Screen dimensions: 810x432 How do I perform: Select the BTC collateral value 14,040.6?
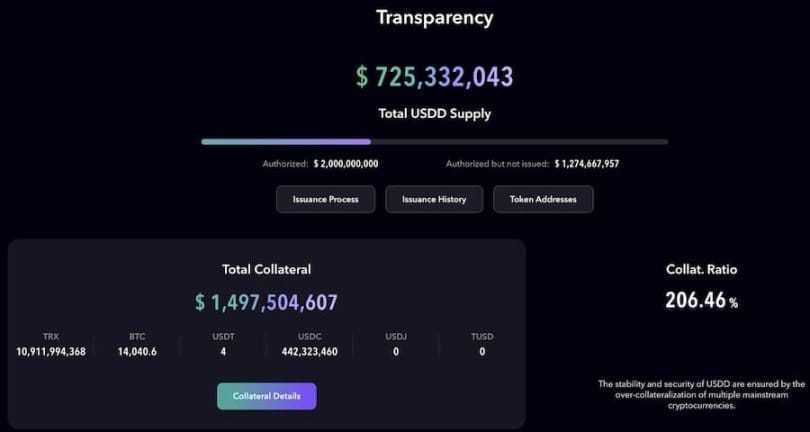click(137, 352)
